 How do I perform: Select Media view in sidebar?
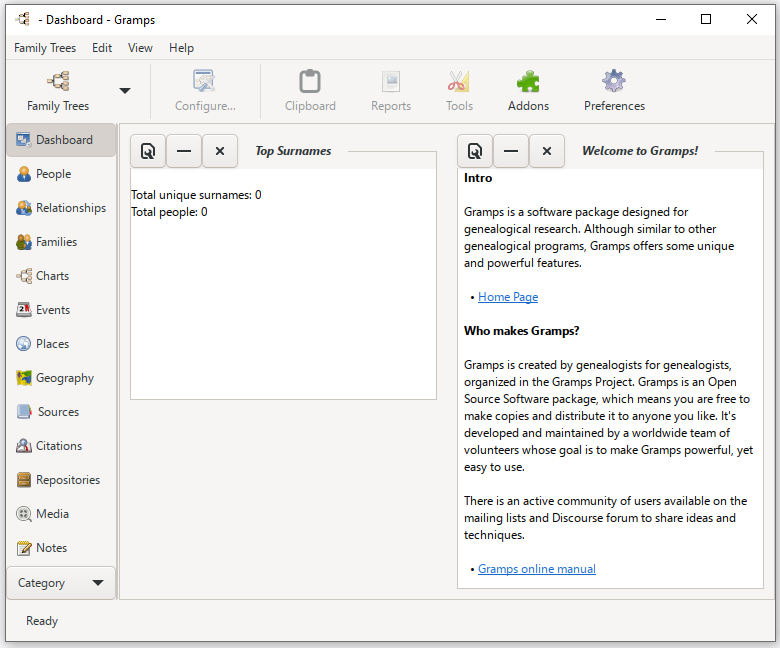52,514
